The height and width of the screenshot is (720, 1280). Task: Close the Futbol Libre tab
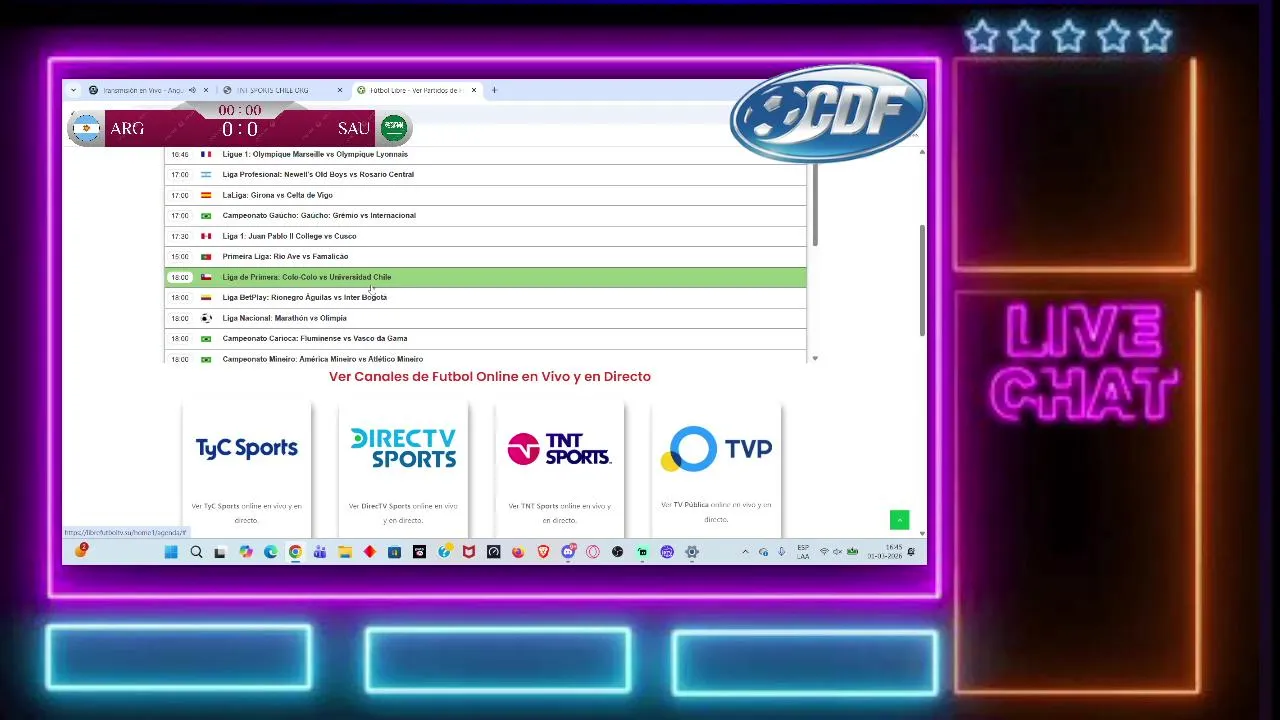[474, 90]
